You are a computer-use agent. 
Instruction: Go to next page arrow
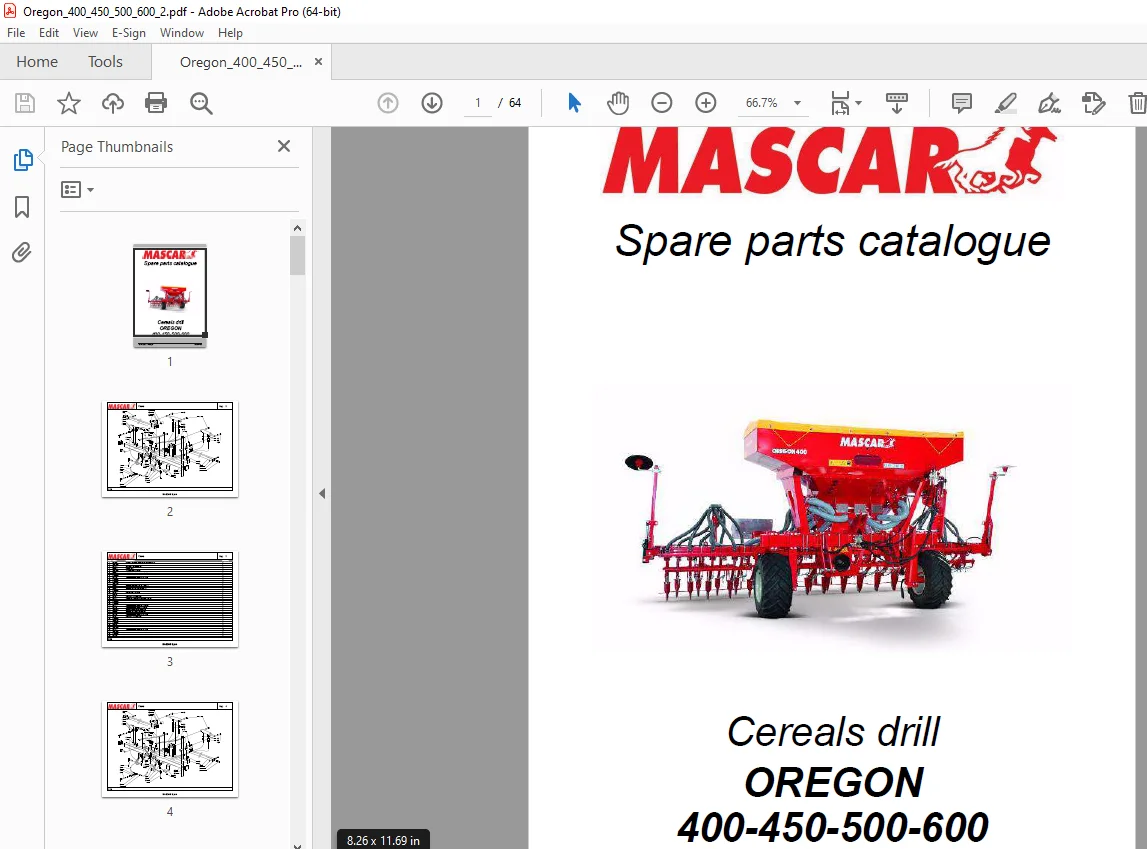(x=432, y=103)
